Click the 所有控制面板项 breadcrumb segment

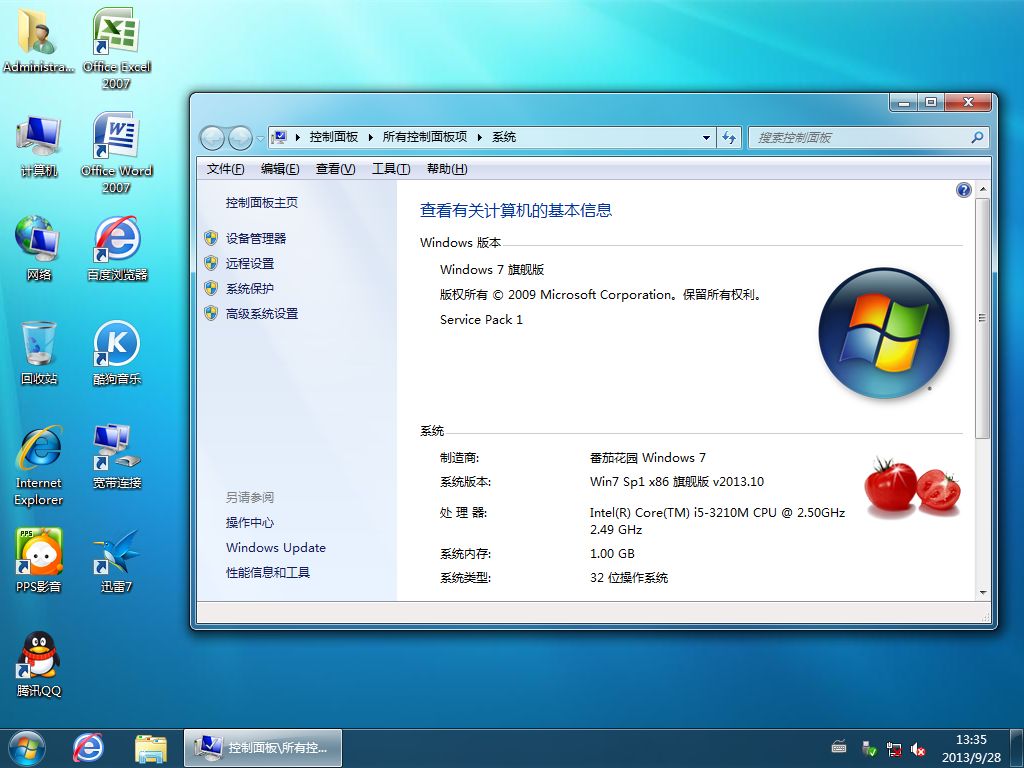425,137
